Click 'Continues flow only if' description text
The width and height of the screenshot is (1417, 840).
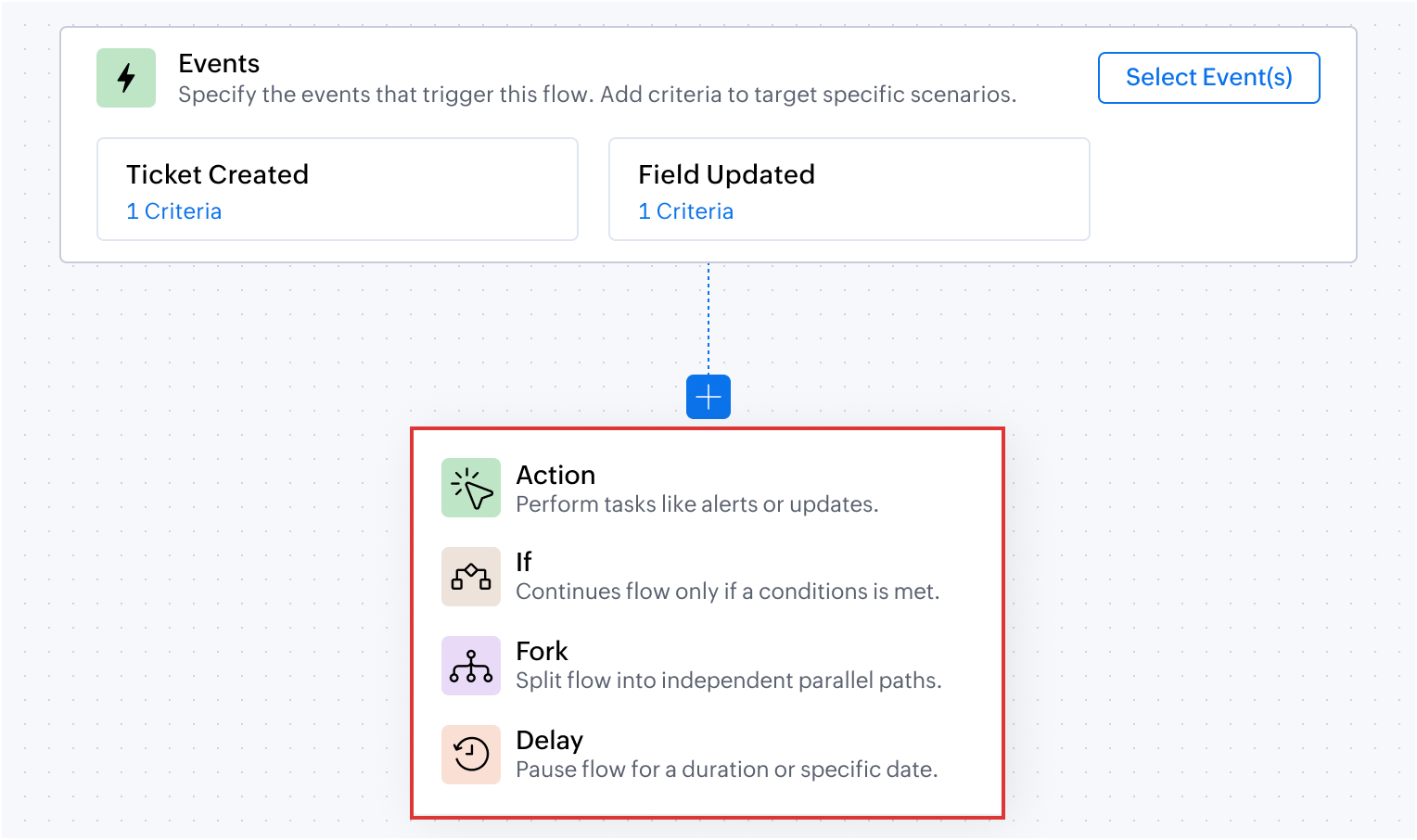[x=727, y=592]
